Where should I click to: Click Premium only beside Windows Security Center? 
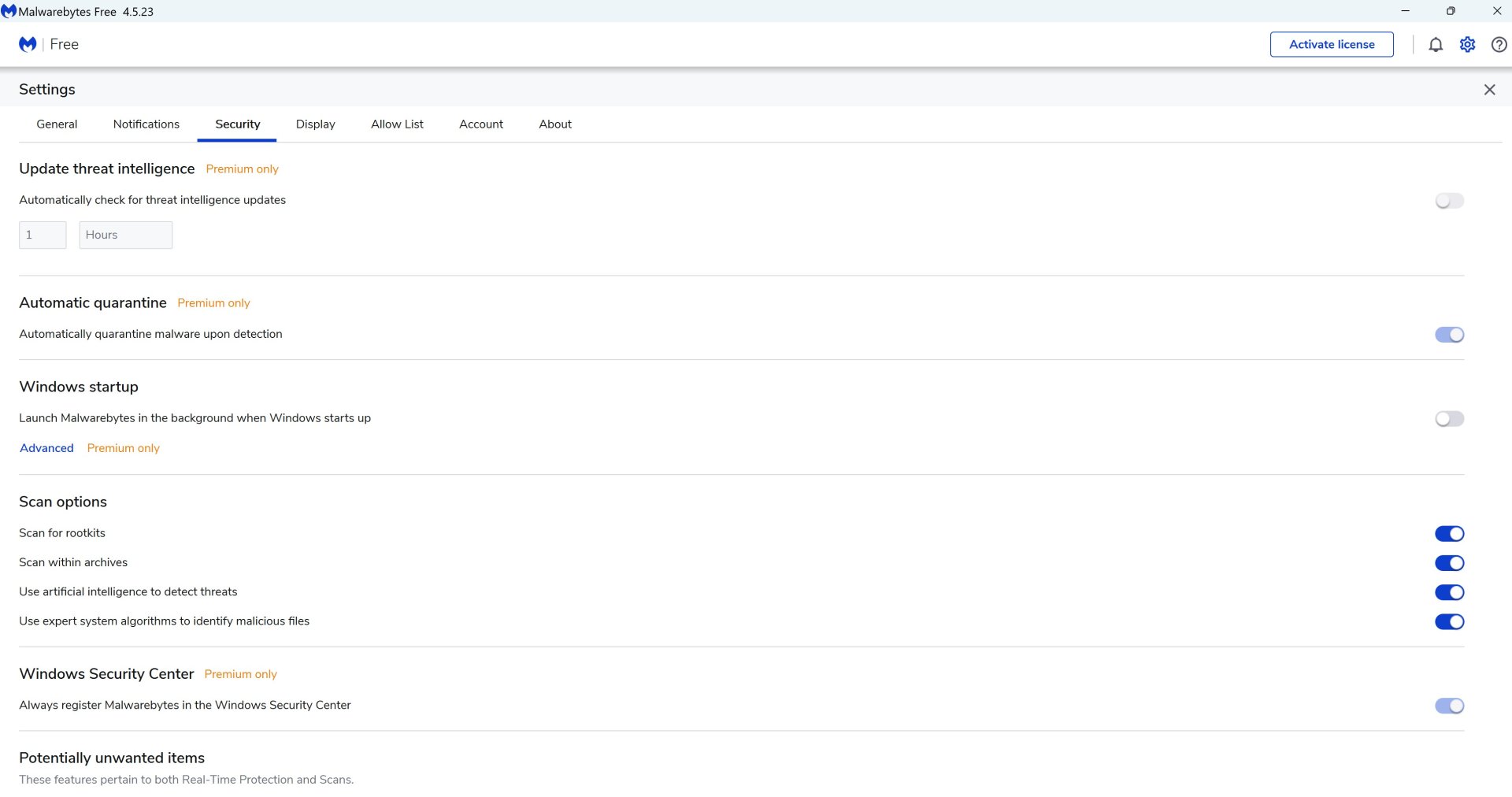tap(241, 674)
